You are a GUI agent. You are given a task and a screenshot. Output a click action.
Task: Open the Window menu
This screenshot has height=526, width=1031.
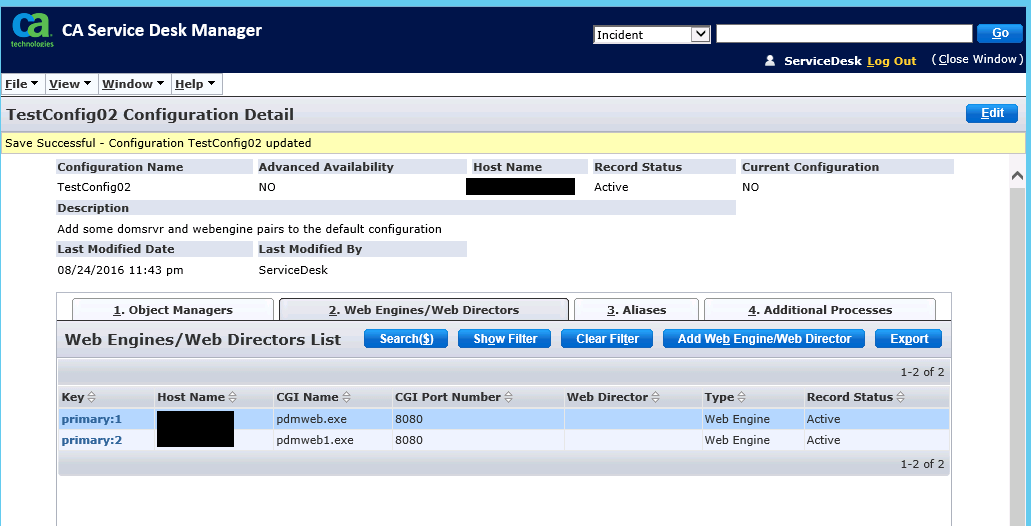pos(133,84)
